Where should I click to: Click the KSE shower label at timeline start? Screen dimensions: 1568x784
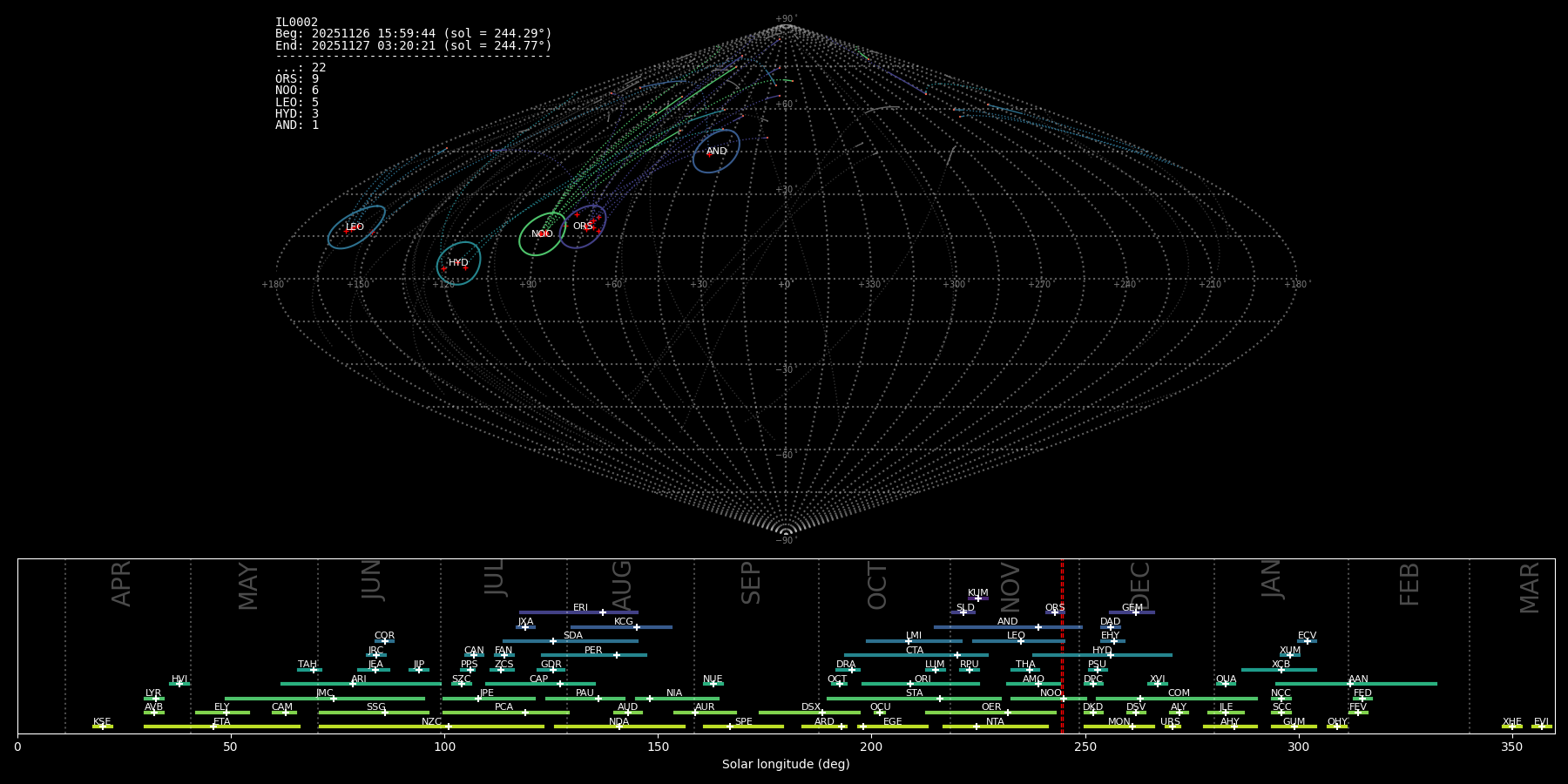pos(102,722)
